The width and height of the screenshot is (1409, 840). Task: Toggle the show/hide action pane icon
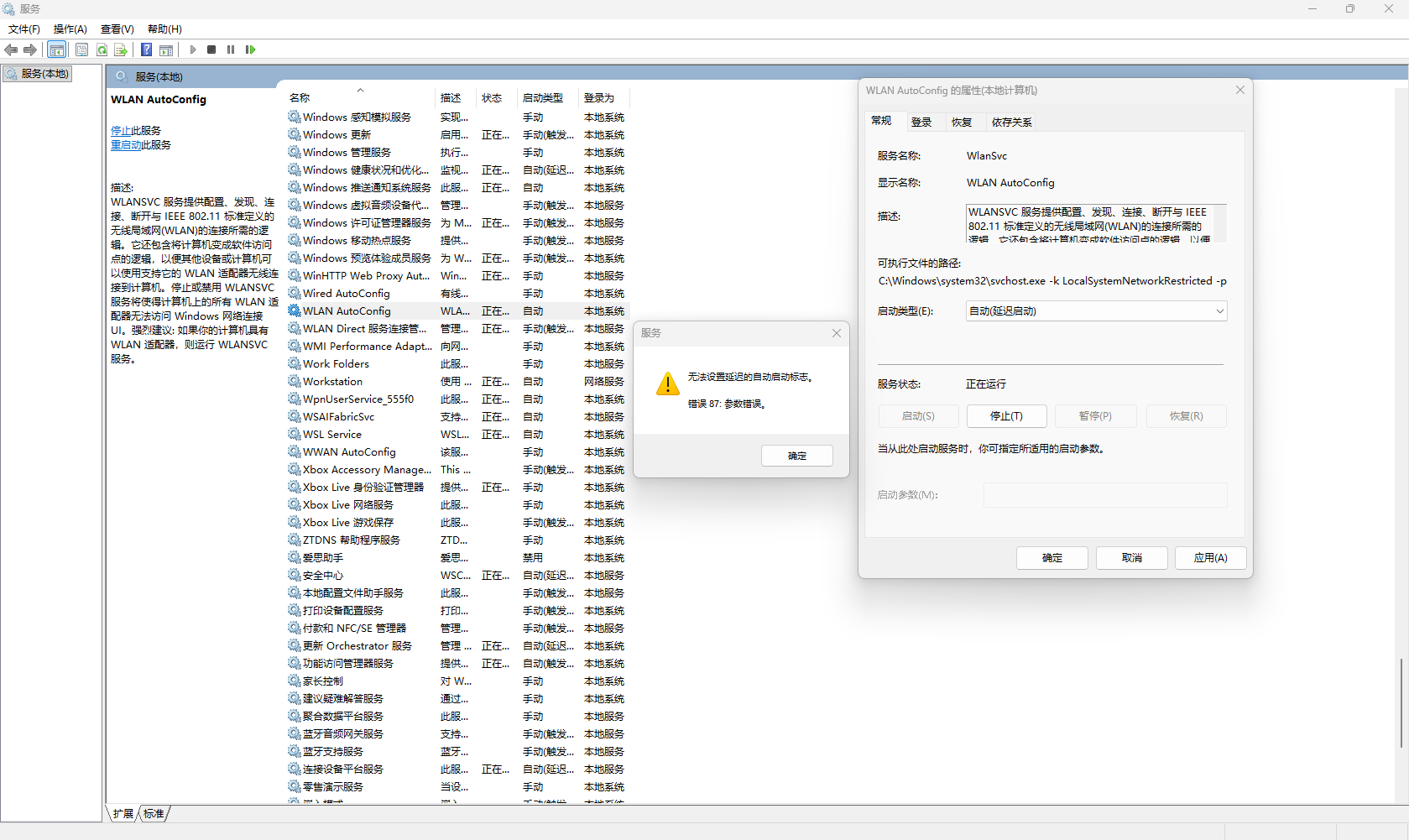tap(166, 50)
